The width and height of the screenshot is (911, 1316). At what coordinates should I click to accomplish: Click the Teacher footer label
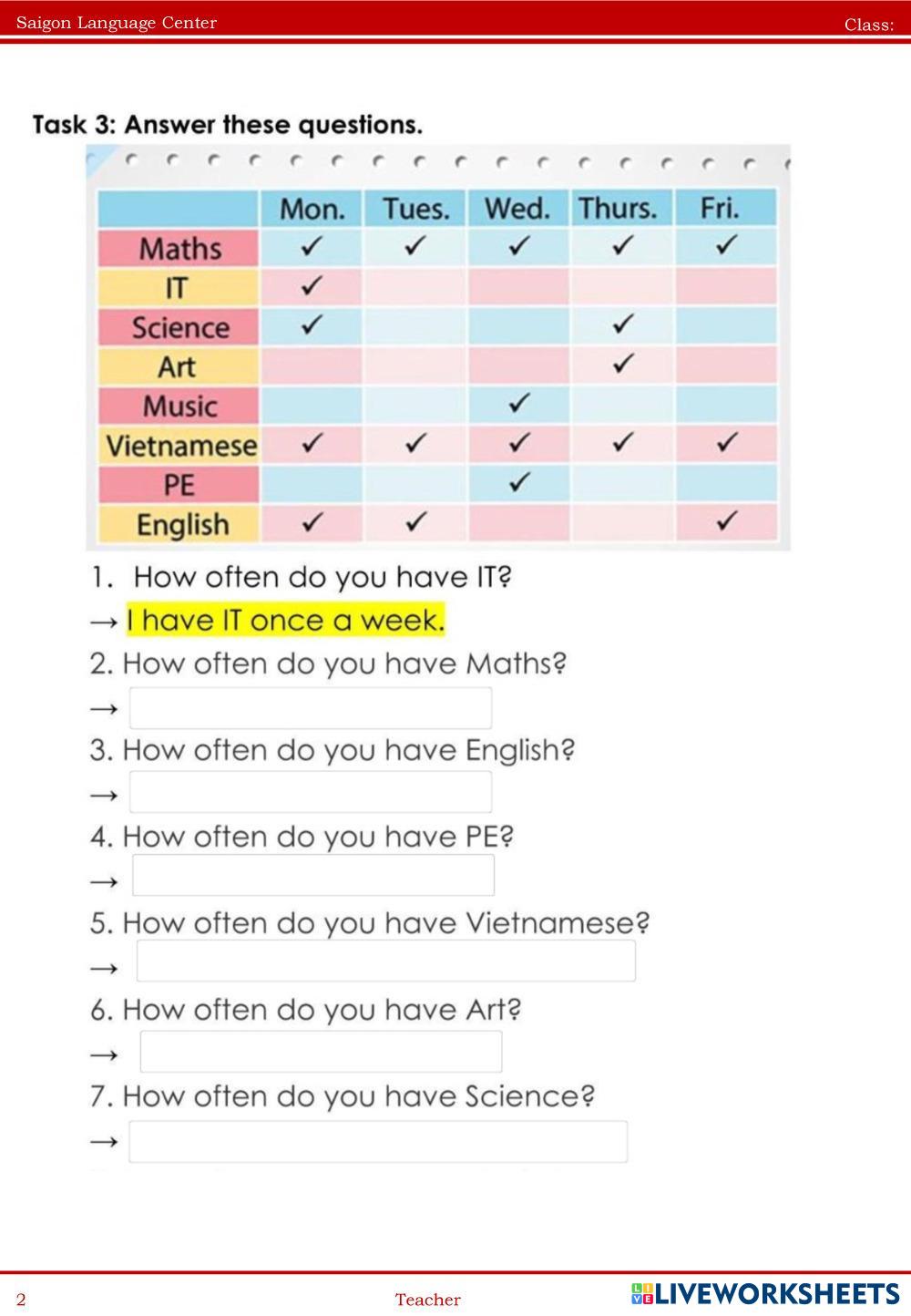click(x=427, y=1300)
